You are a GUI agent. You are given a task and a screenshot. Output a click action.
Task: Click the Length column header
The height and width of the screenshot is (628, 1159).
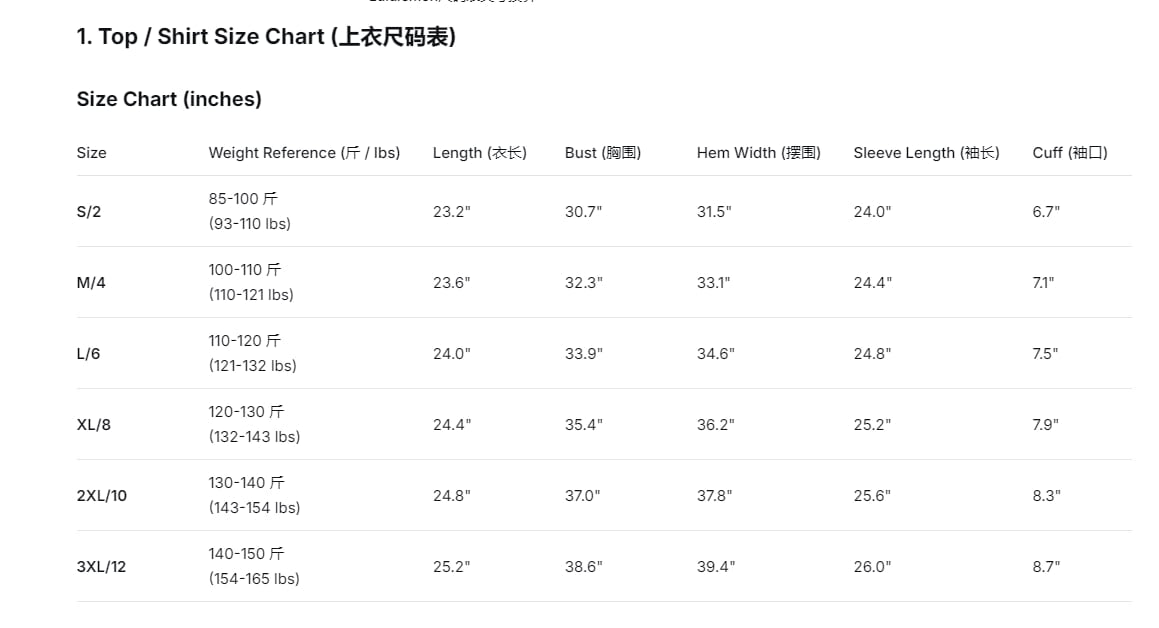[x=480, y=153]
